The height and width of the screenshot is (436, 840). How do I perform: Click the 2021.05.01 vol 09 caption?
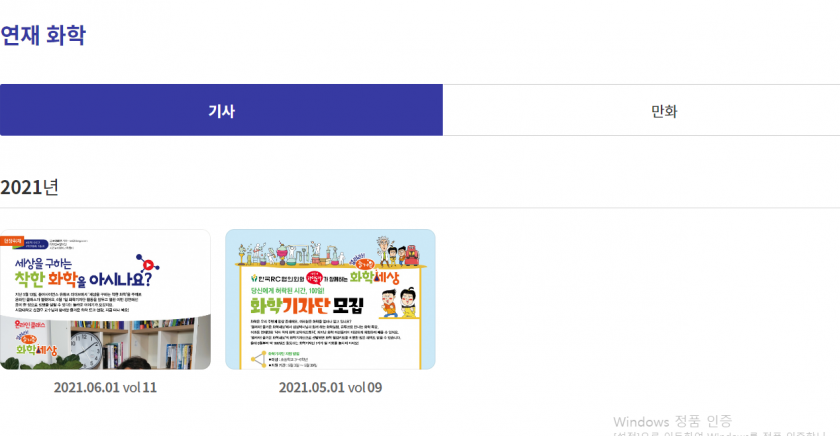tap(330, 387)
